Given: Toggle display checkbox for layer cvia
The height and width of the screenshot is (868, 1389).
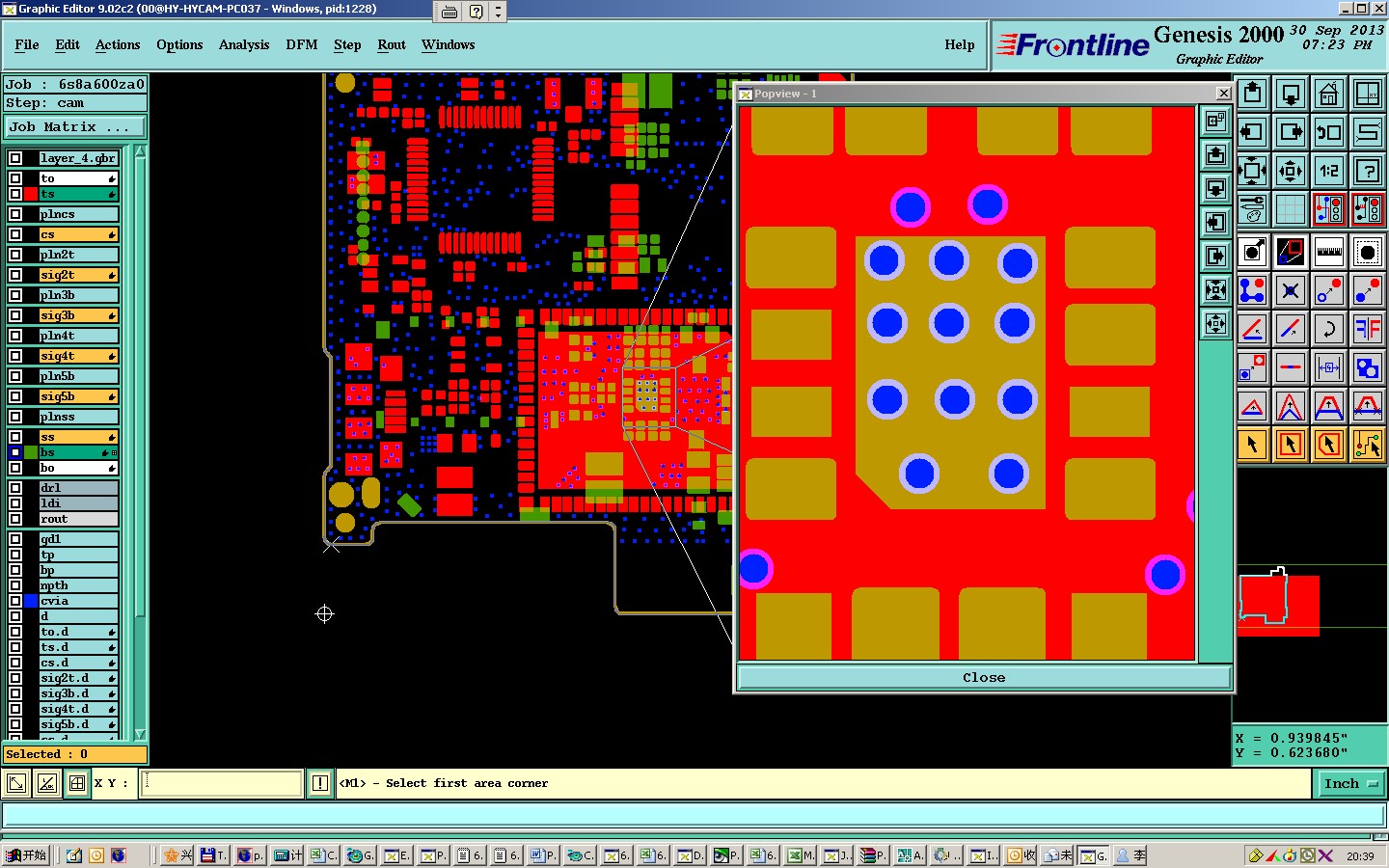Looking at the screenshot, I should (x=15, y=601).
